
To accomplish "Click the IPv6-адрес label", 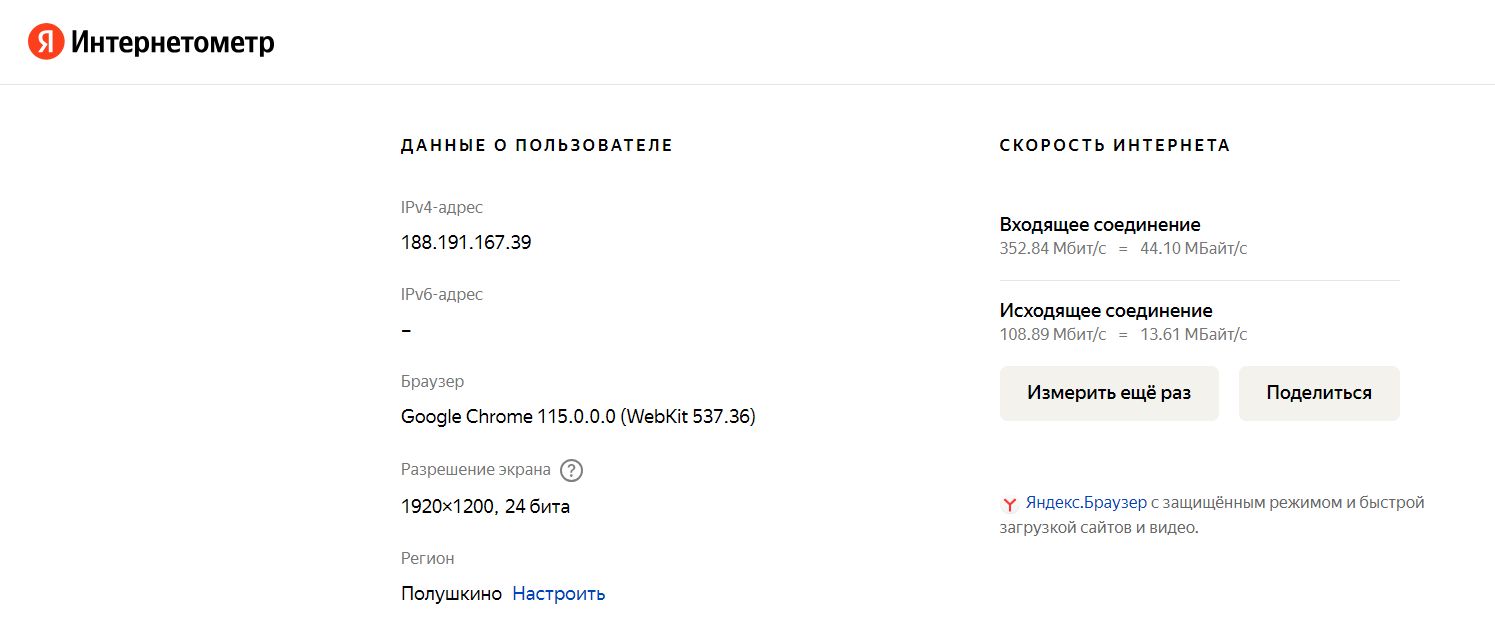I will pyautogui.click(x=442, y=295).
